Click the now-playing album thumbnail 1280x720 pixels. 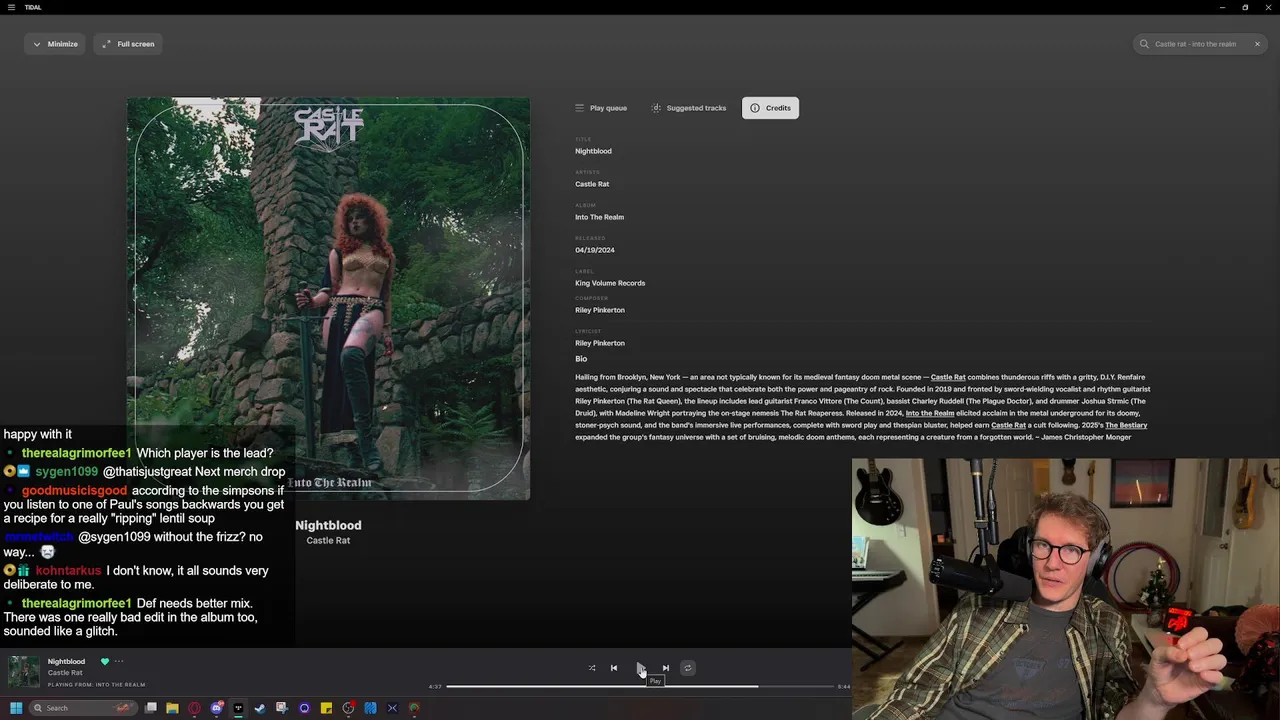click(24, 672)
